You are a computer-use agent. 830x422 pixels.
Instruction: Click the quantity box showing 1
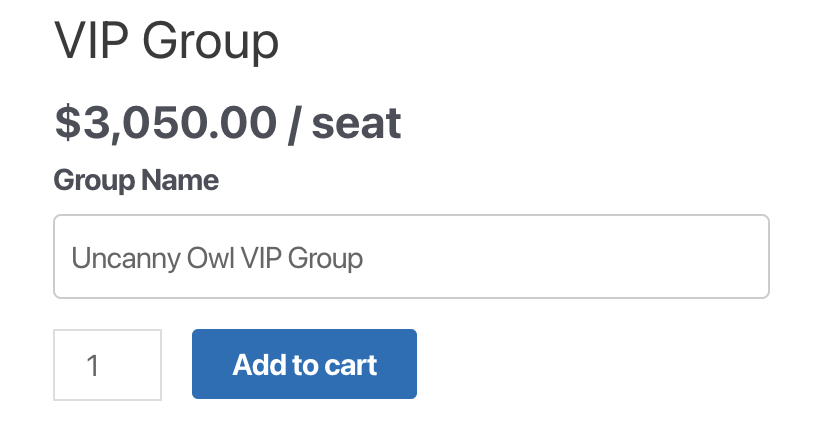point(107,365)
